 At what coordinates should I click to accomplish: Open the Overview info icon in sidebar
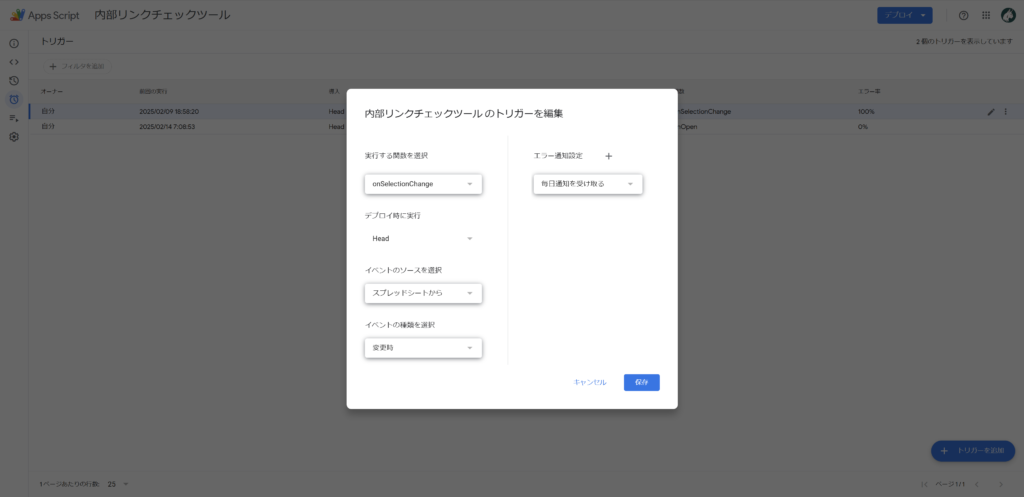click(14, 44)
